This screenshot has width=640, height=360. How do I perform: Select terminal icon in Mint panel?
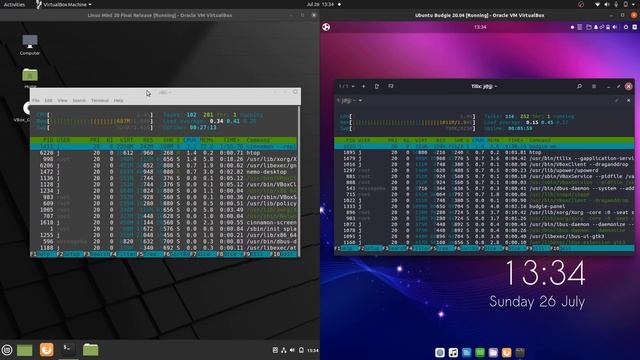[x=68, y=349]
